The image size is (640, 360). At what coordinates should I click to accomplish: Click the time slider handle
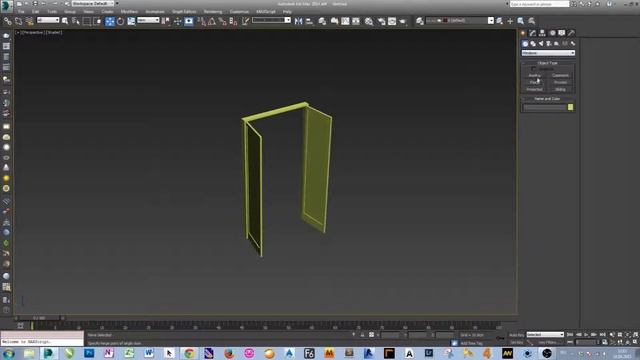(40, 318)
